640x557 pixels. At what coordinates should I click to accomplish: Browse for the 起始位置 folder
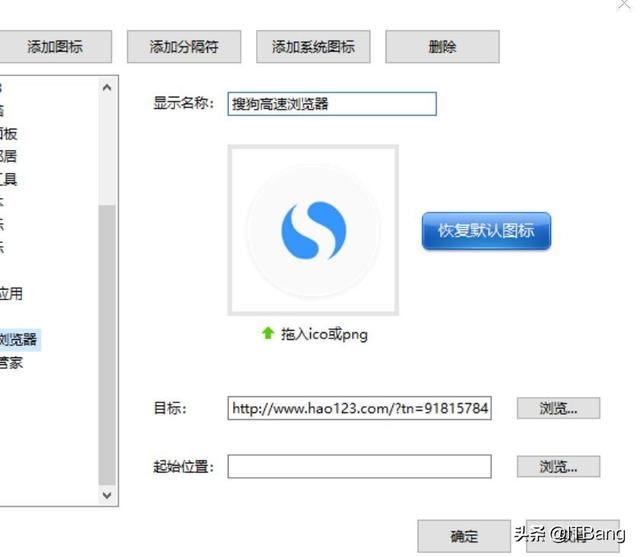[558, 466]
